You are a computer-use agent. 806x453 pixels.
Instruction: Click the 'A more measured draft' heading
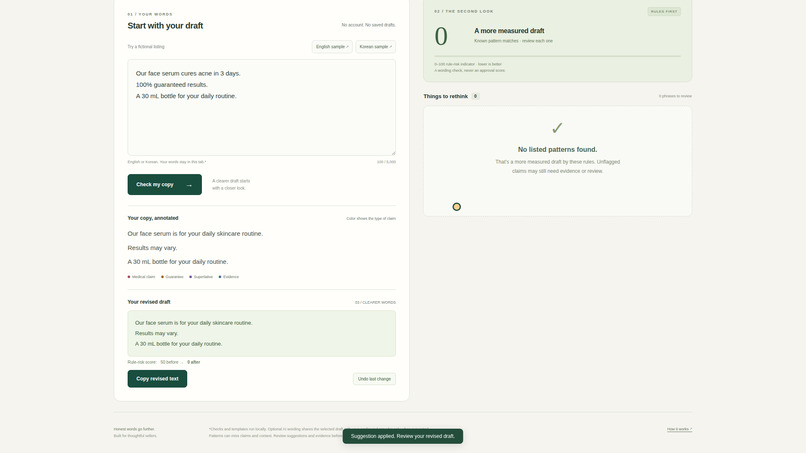[x=509, y=31]
